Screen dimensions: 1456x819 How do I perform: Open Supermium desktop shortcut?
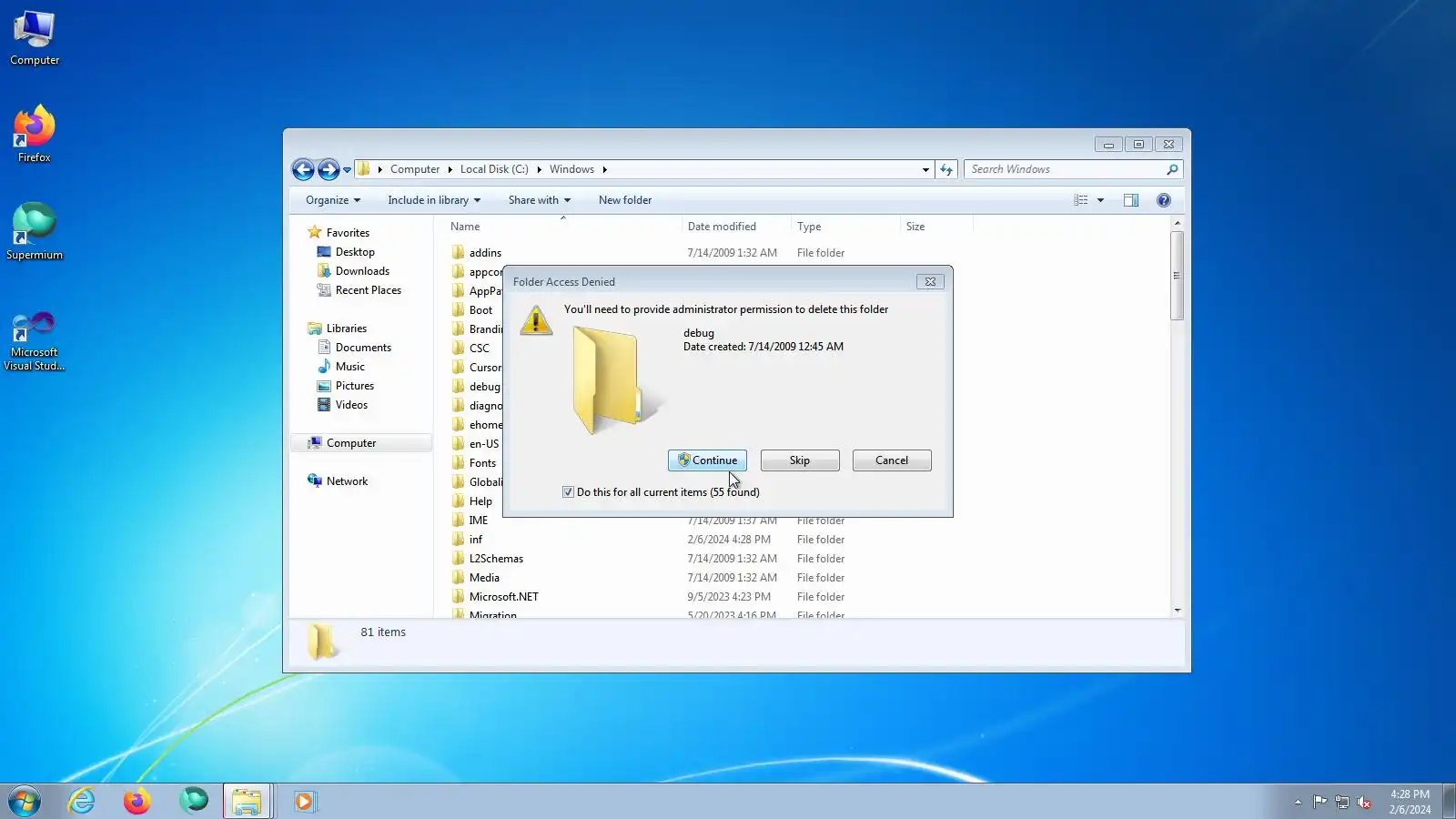[35, 232]
